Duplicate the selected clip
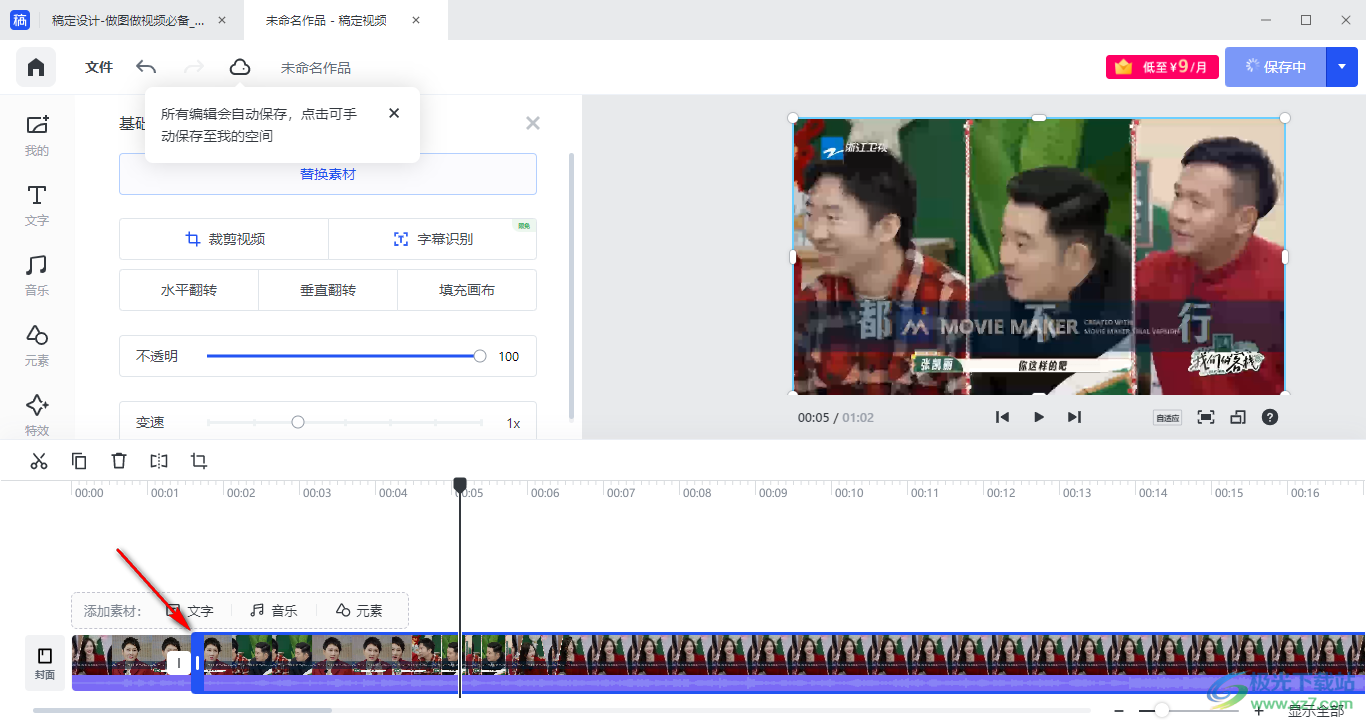 tap(79, 461)
